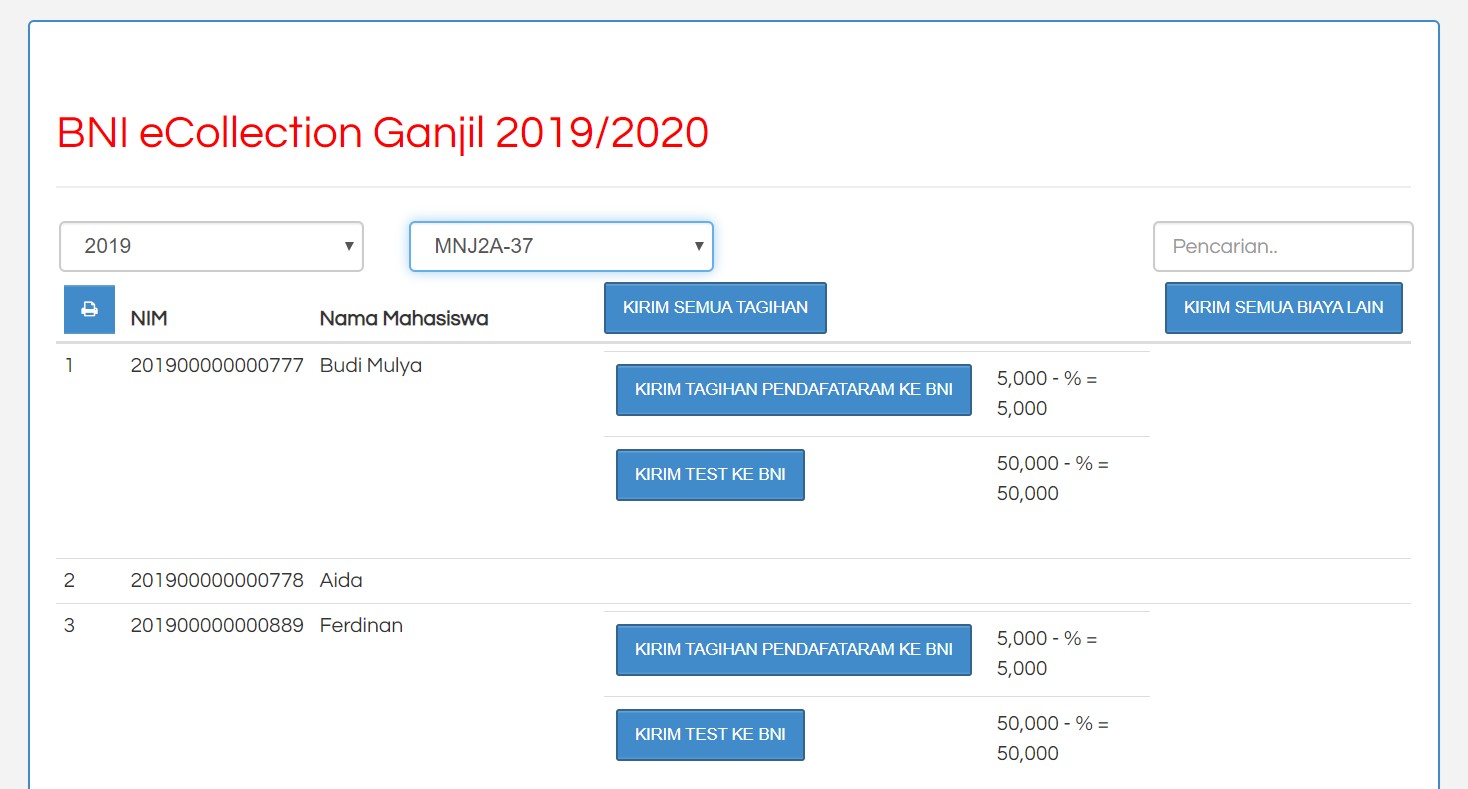Screen dimensions: 1468x789
Task: Select student name Ferdinan
Action: [x=361, y=626]
